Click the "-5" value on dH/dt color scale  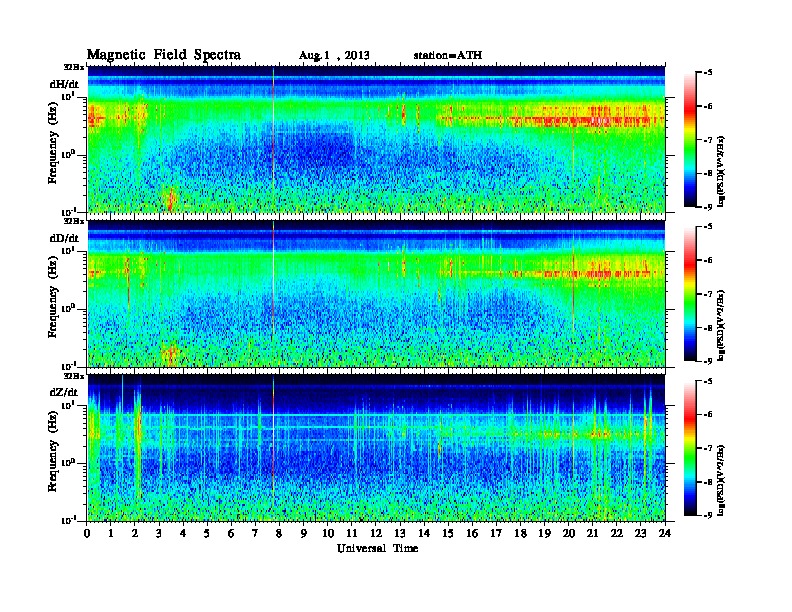(x=708, y=72)
